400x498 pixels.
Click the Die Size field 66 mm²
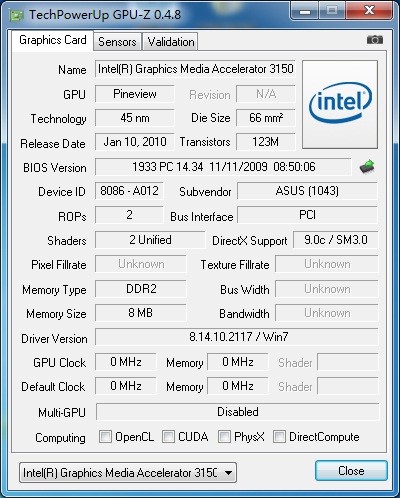pyautogui.click(x=266, y=118)
